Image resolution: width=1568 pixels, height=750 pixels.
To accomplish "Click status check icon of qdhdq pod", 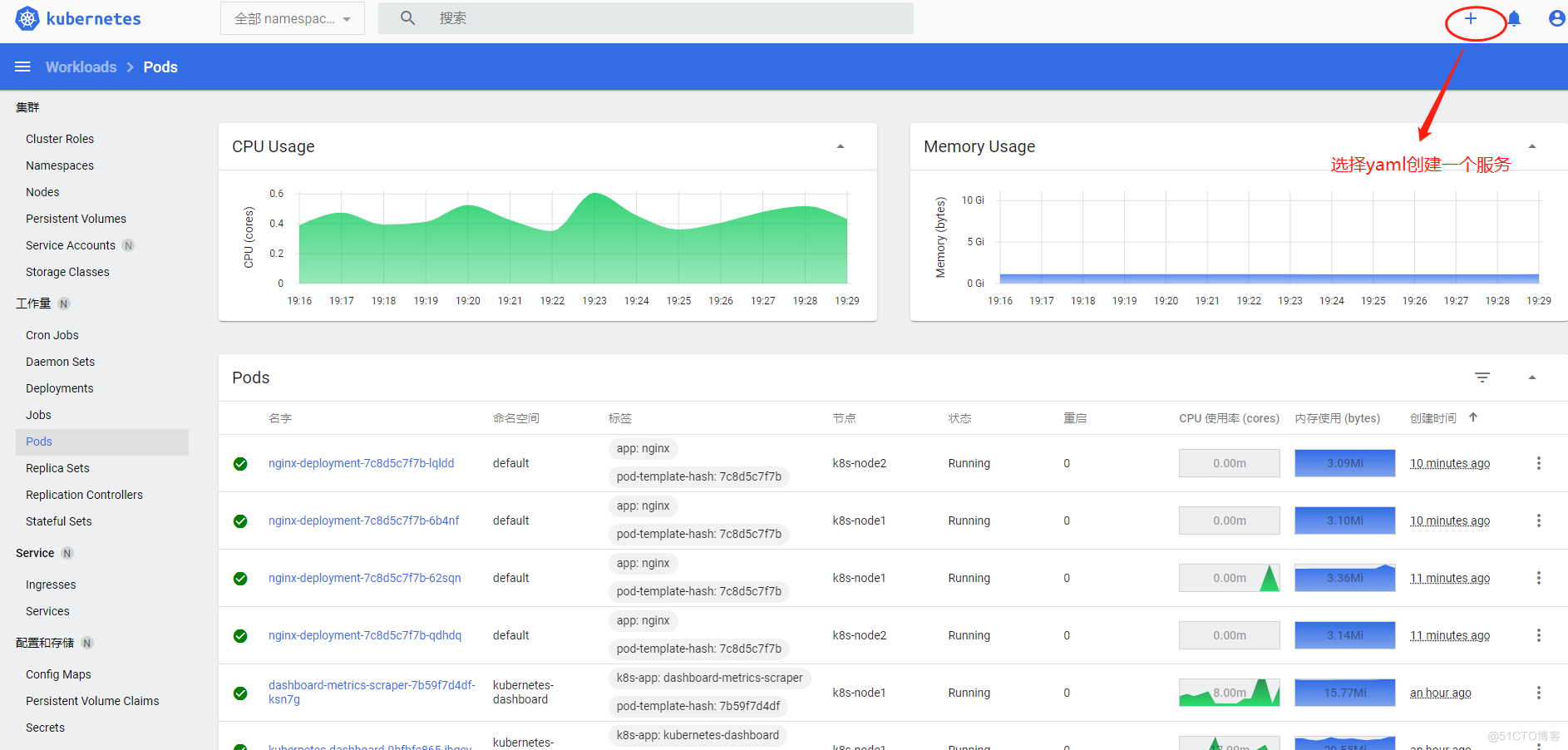I will 240,636.
